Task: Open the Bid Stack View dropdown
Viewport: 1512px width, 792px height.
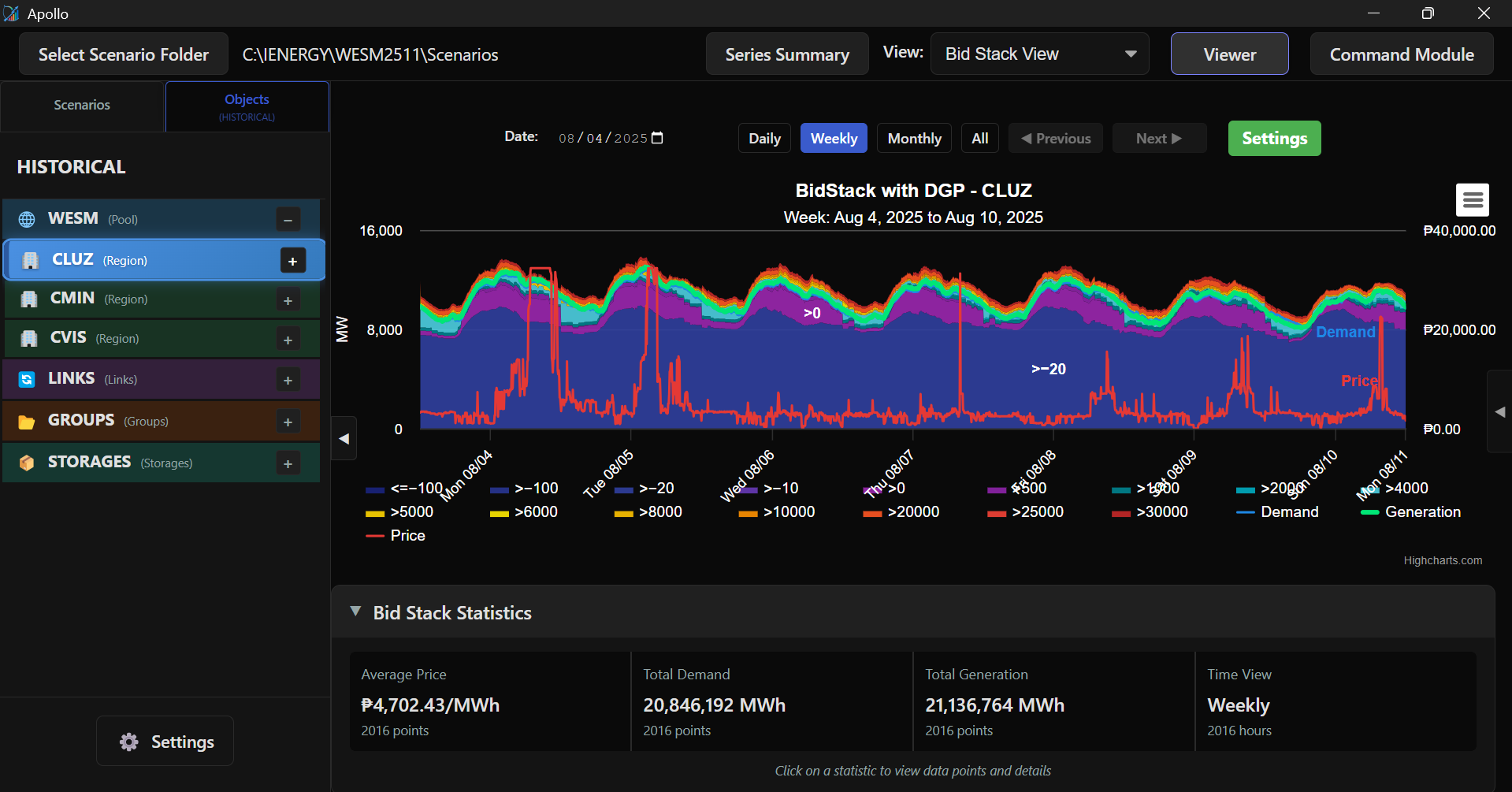Action: (1039, 54)
